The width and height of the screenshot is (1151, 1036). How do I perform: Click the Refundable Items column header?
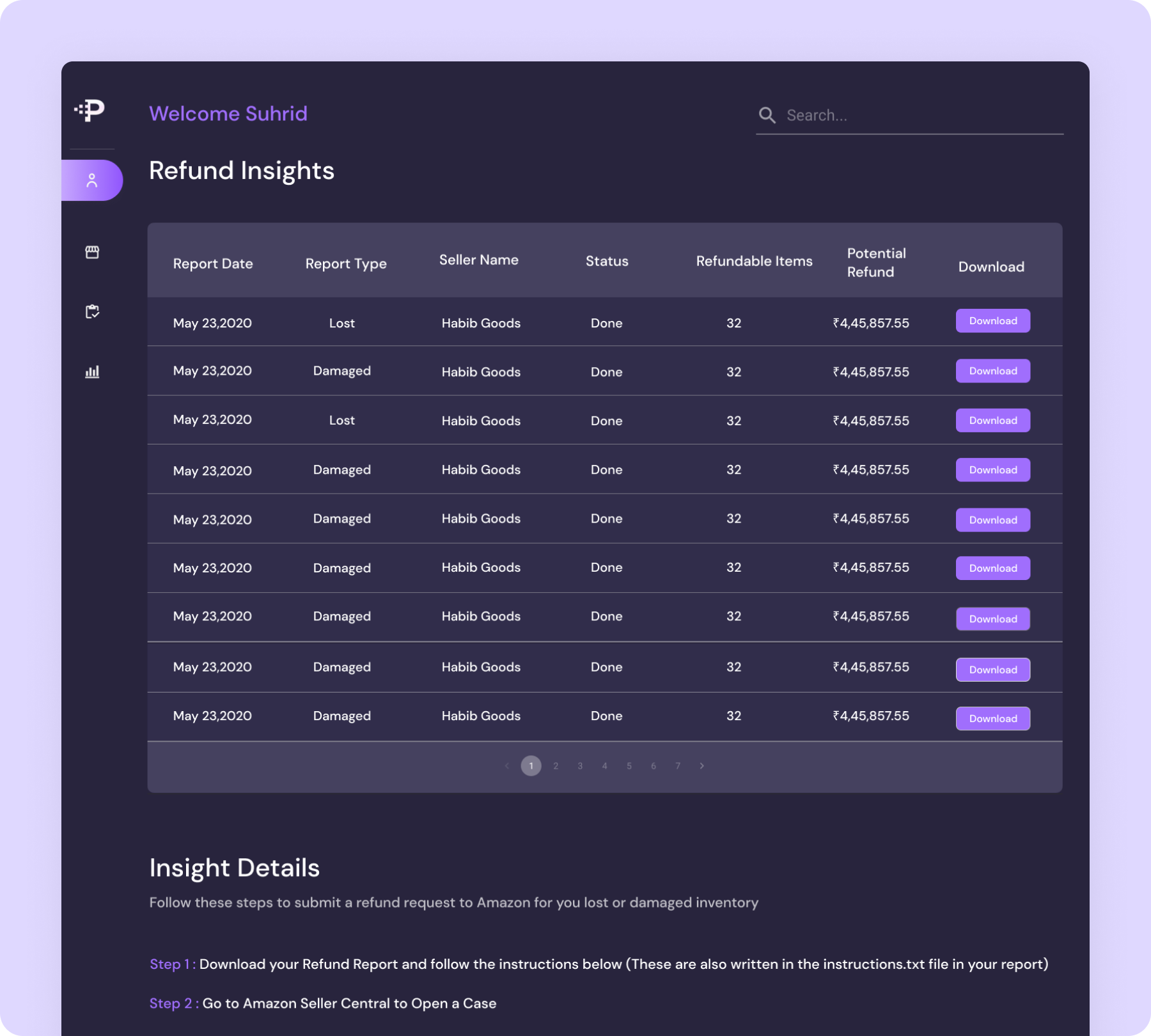pyautogui.click(x=755, y=261)
